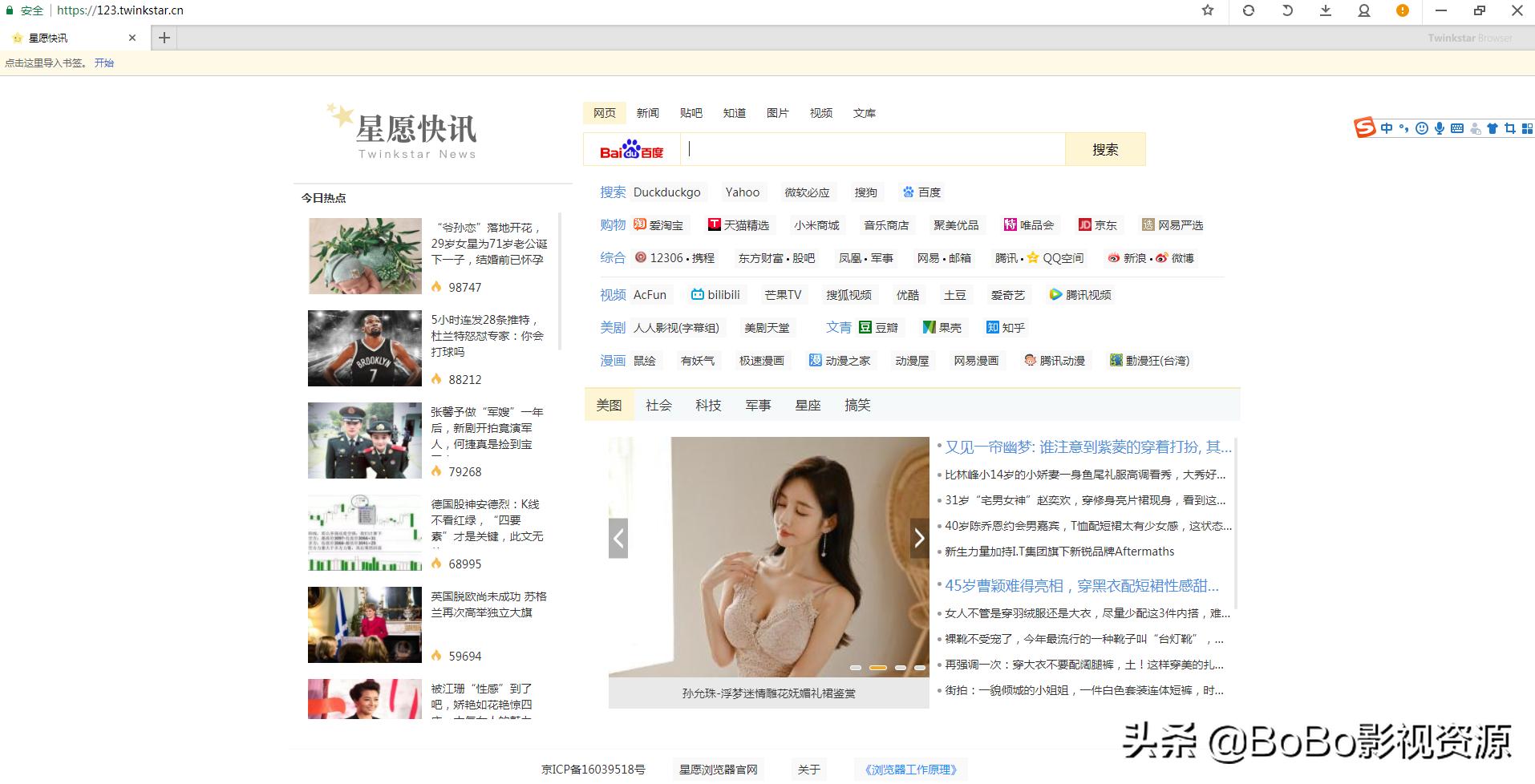Toggle Chinese/English input mode
1535x784 pixels.
(x=1387, y=128)
